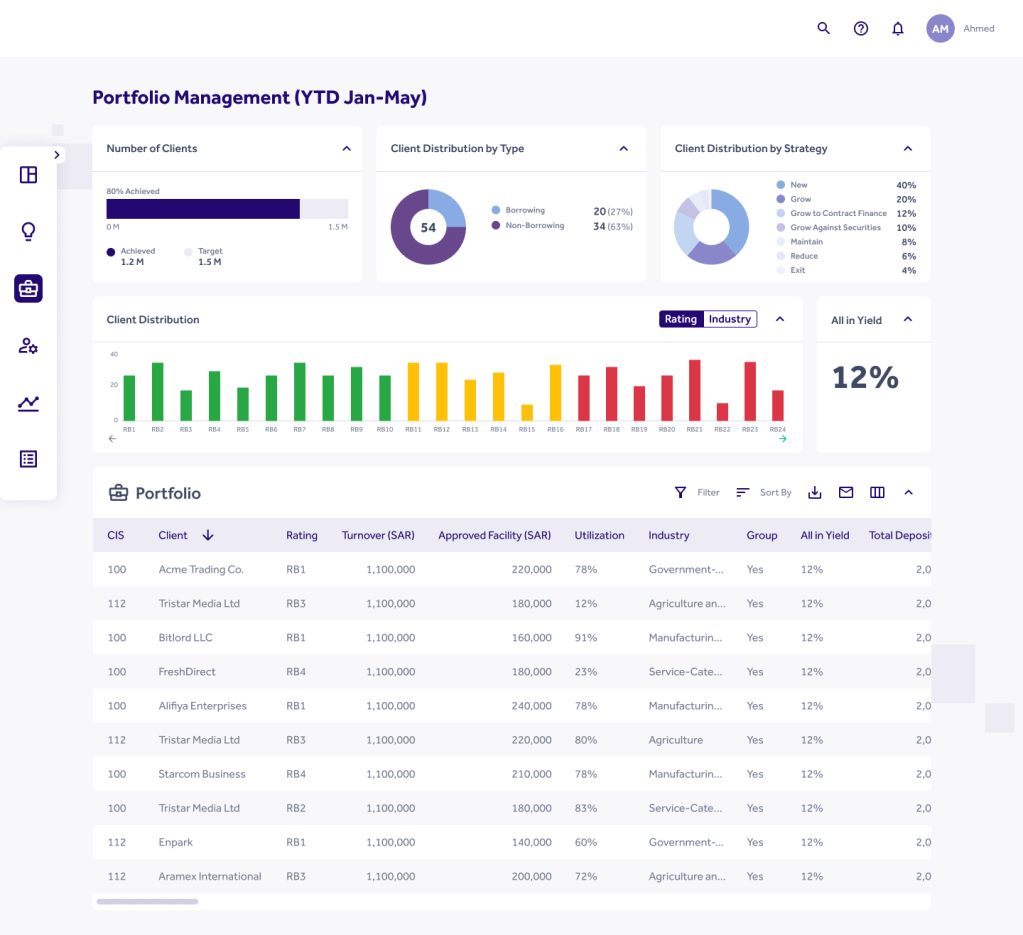
Task: Collapse the Client Distribution by Strategy card
Action: pos(908,148)
